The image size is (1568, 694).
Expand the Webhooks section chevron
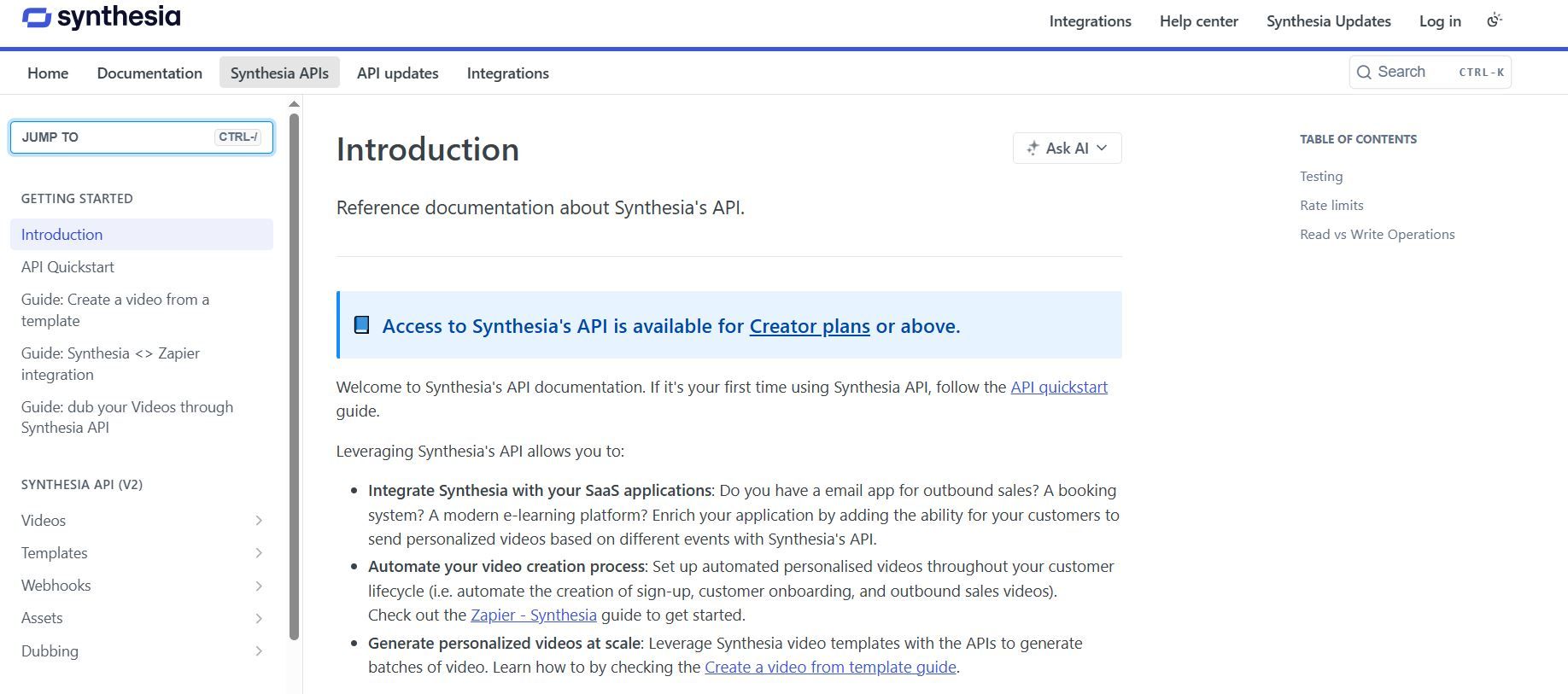click(259, 586)
